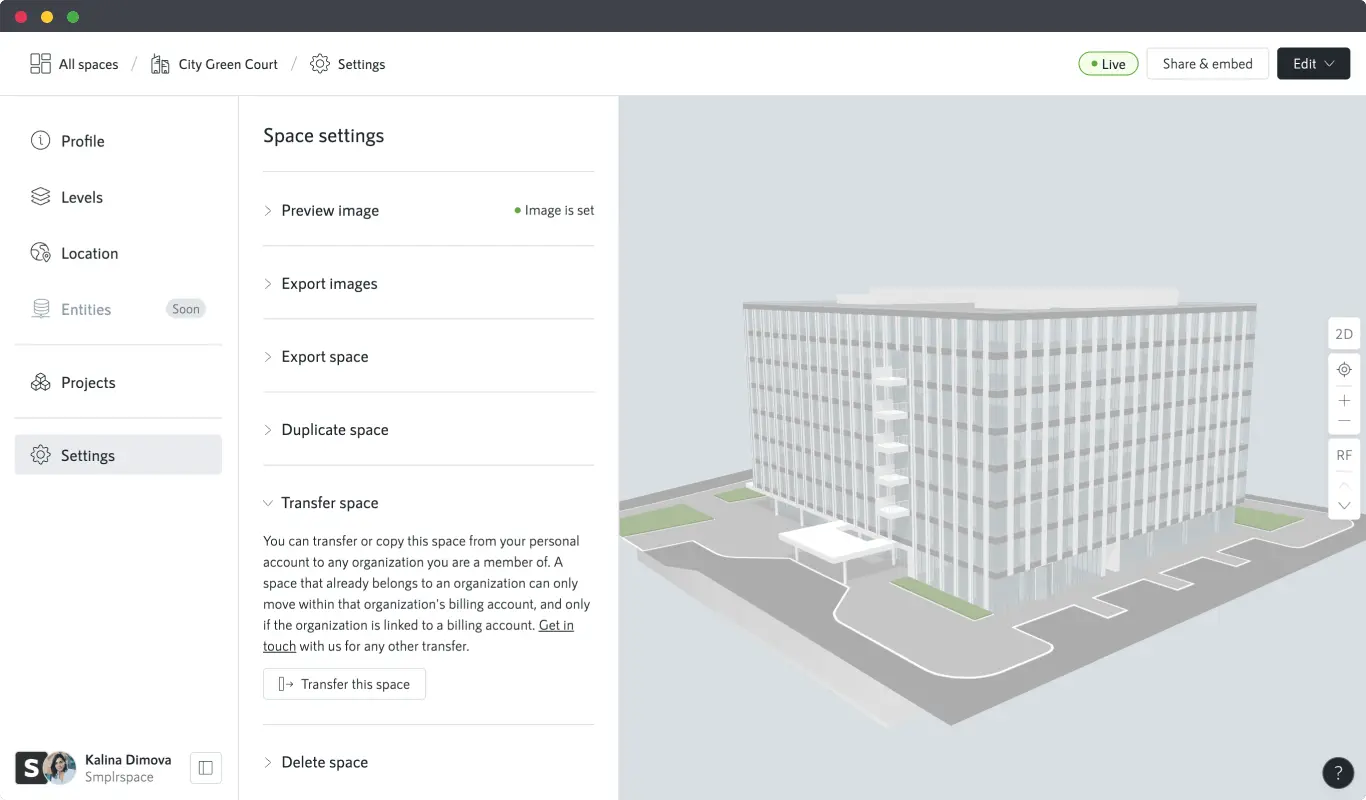Expand the Export space section
This screenshot has height=800, width=1366.
click(428, 356)
